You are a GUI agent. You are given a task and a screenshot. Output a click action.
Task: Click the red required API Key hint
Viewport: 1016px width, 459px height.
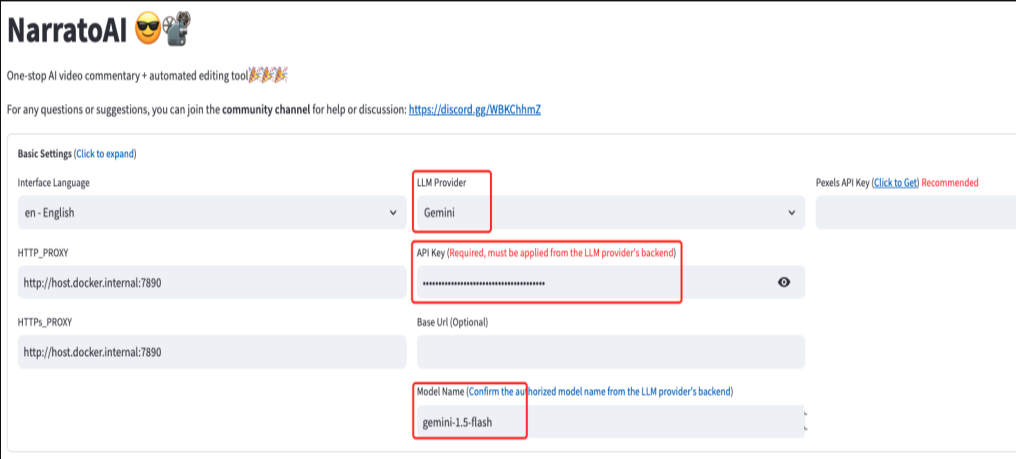point(562,253)
